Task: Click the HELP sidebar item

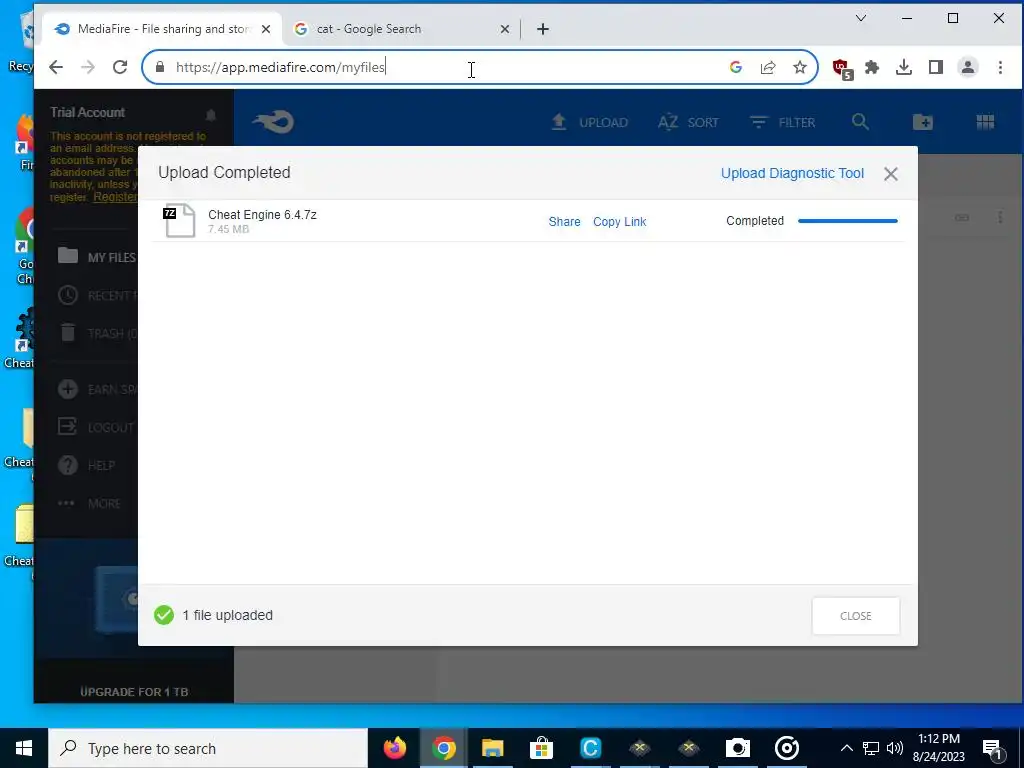Action: 86,465
